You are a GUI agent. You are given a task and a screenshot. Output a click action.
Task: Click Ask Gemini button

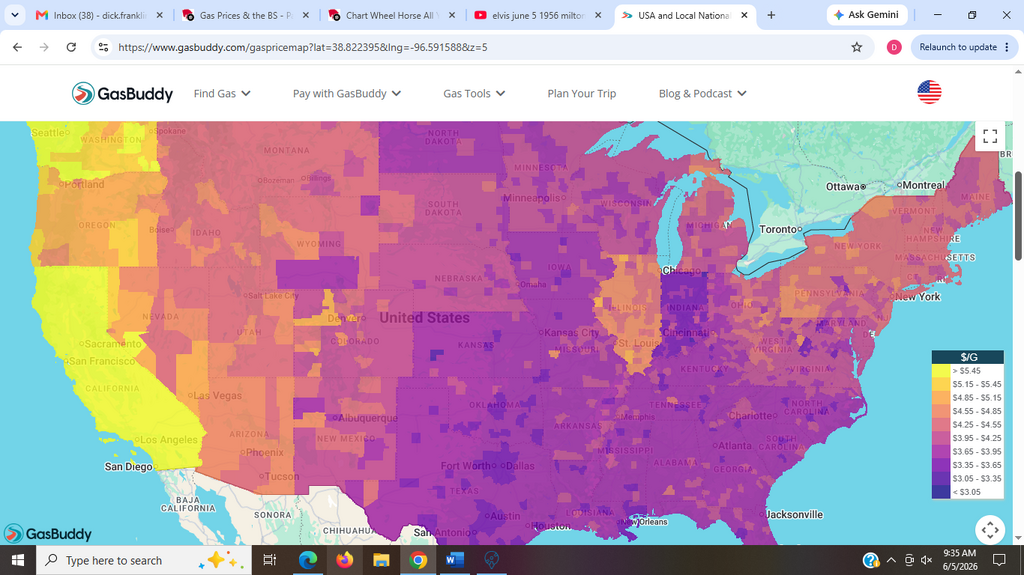click(x=867, y=14)
